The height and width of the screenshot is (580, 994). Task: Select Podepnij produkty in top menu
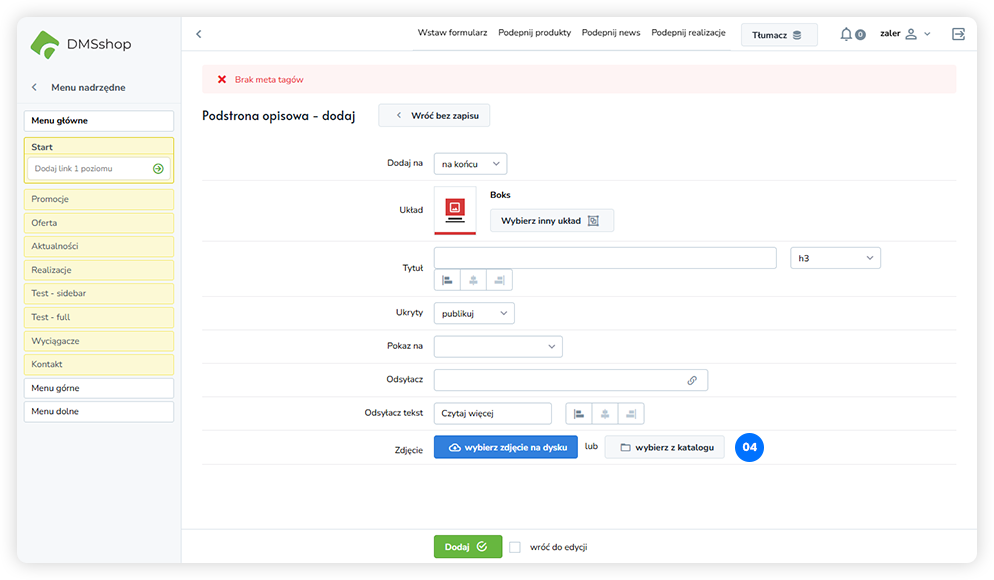534,33
